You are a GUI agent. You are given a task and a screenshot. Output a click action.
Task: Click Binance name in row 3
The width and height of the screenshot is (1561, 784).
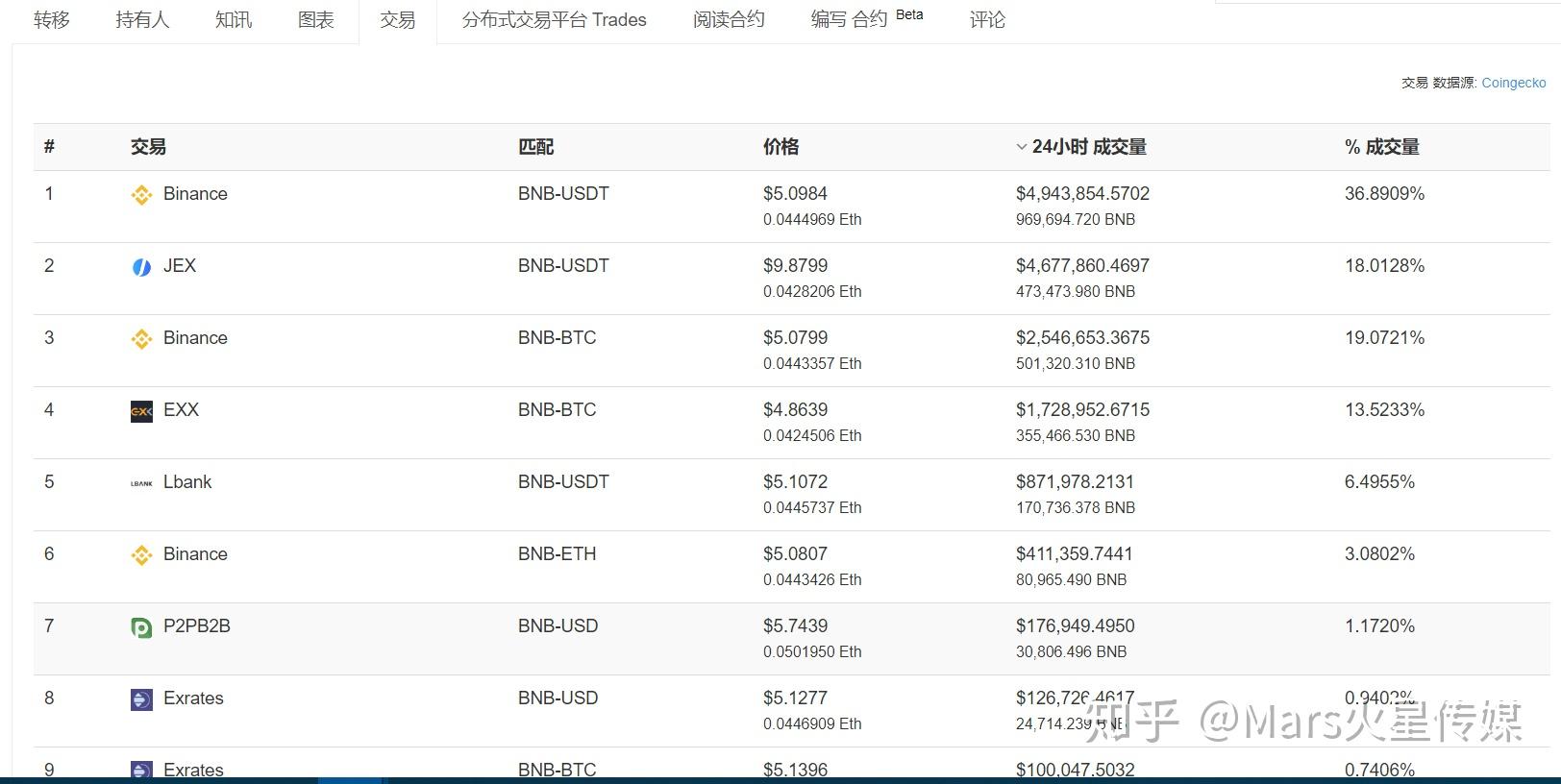195,338
